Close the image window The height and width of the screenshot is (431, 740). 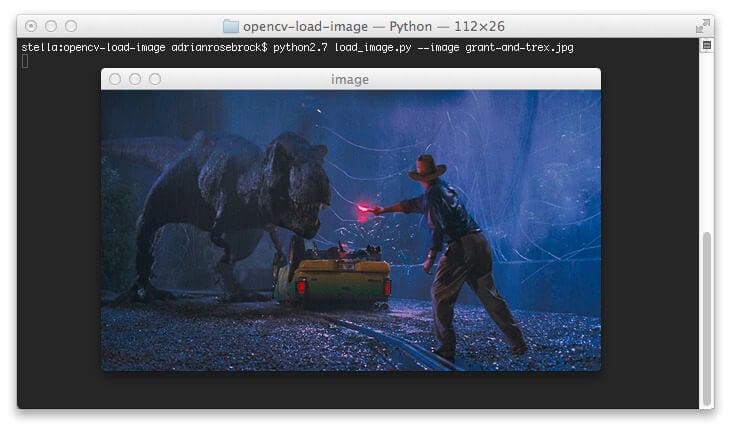115,79
